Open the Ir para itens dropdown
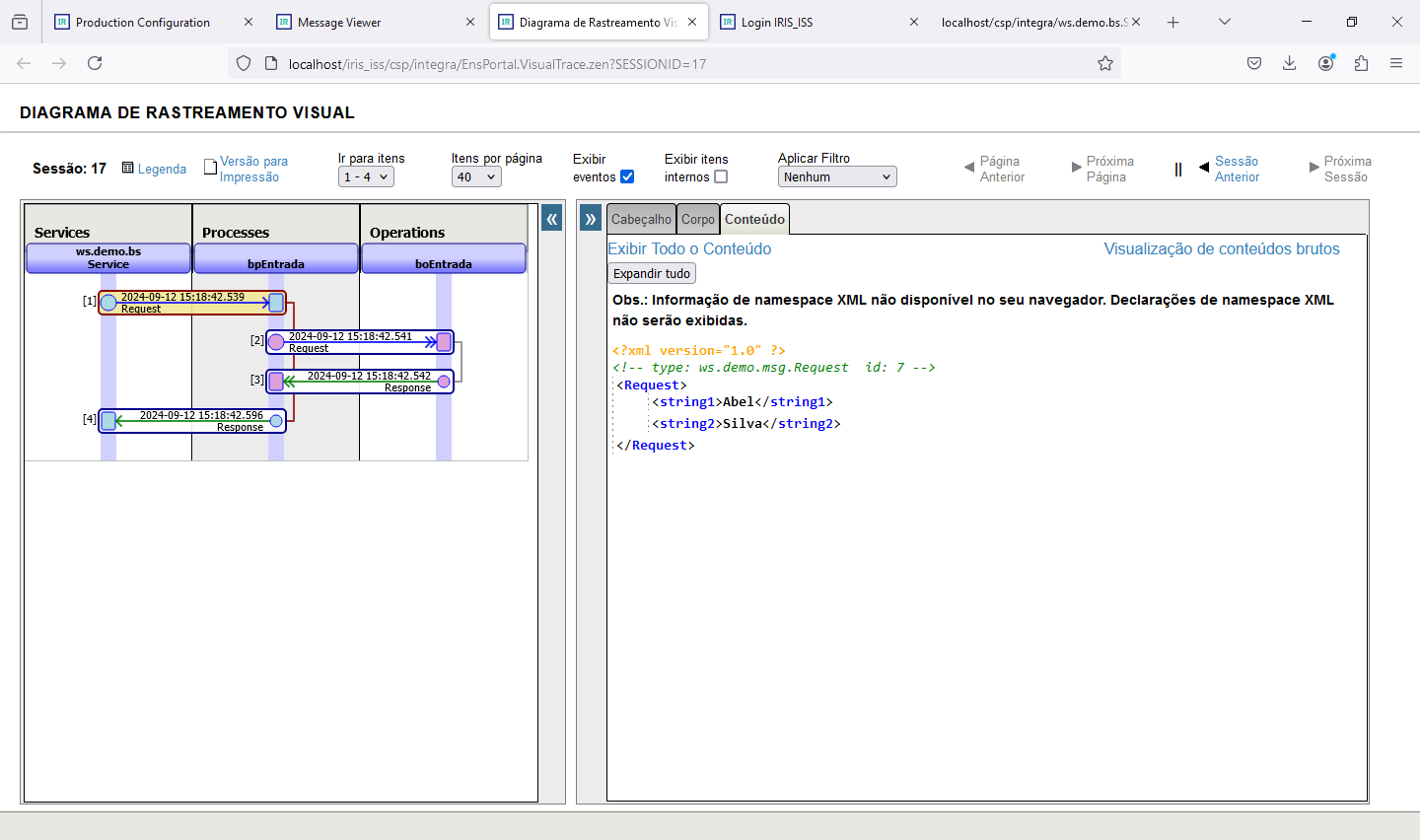The height and width of the screenshot is (840, 1420). pyautogui.click(x=366, y=177)
